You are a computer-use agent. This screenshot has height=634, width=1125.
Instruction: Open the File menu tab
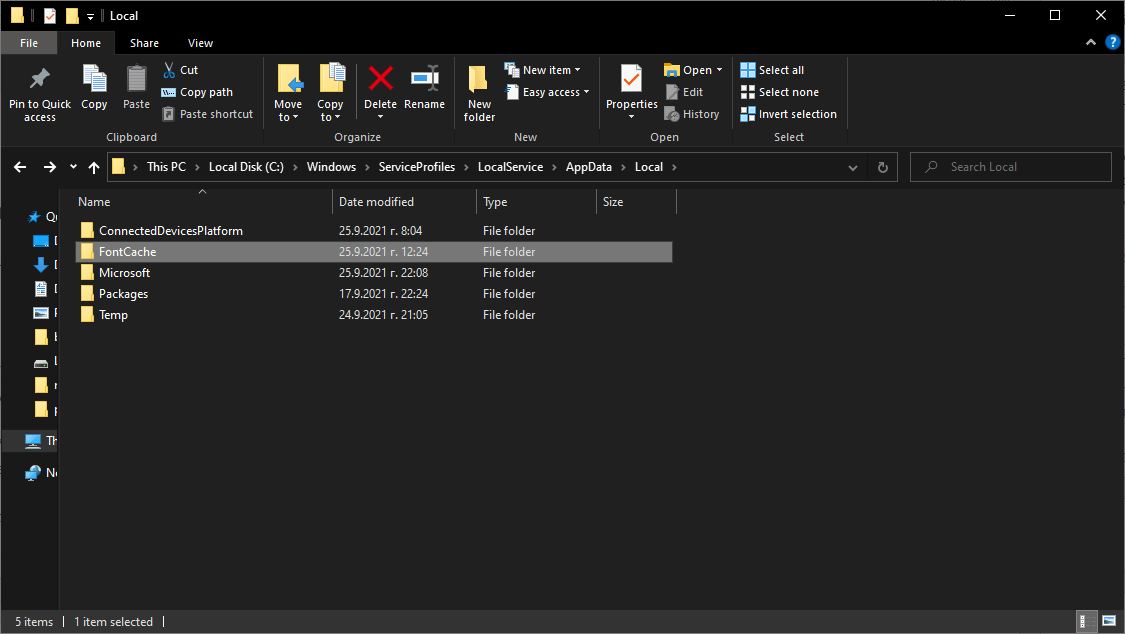point(29,43)
